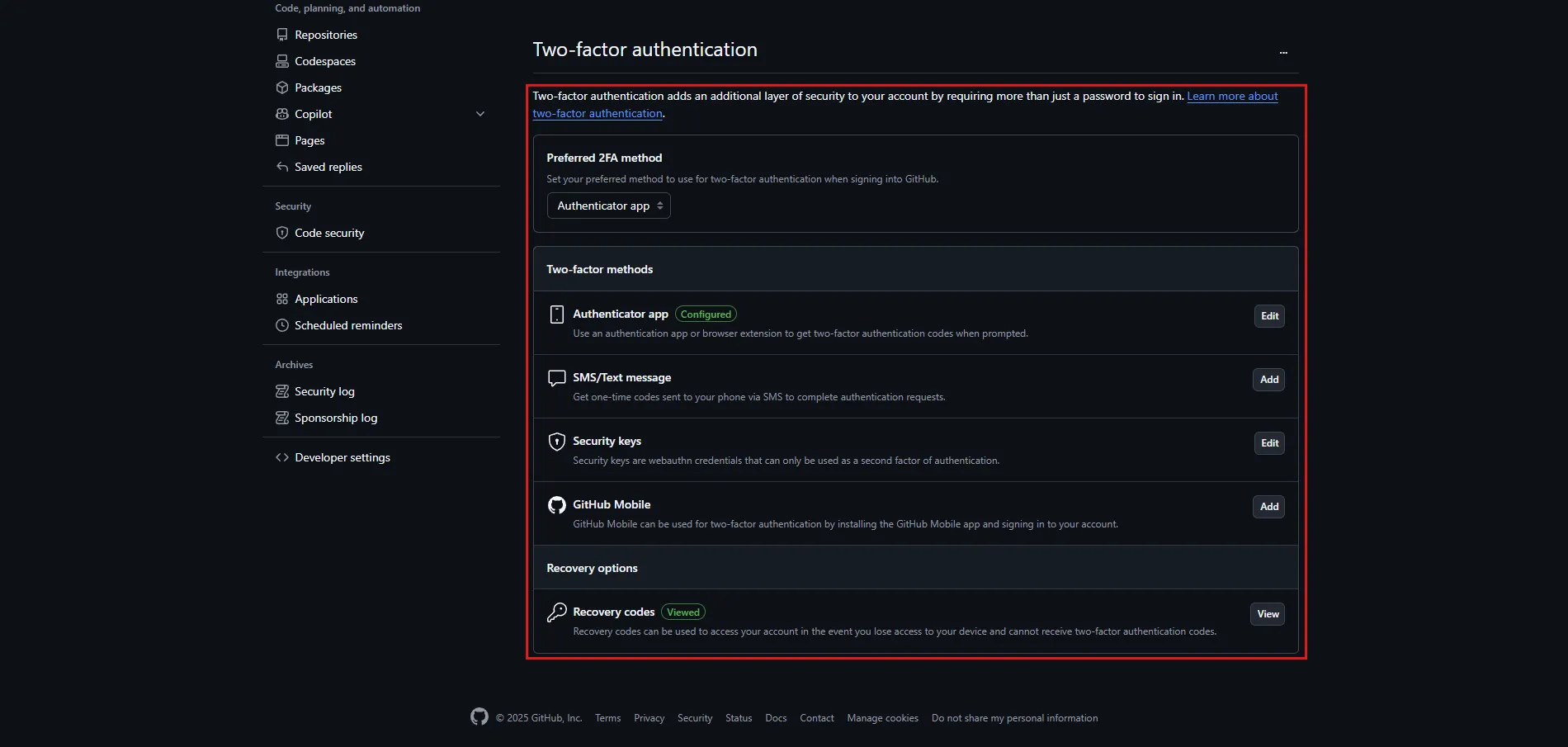The width and height of the screenshot is (1568, 747).
Task: Edit Security keys
Action: (1269, 443)
